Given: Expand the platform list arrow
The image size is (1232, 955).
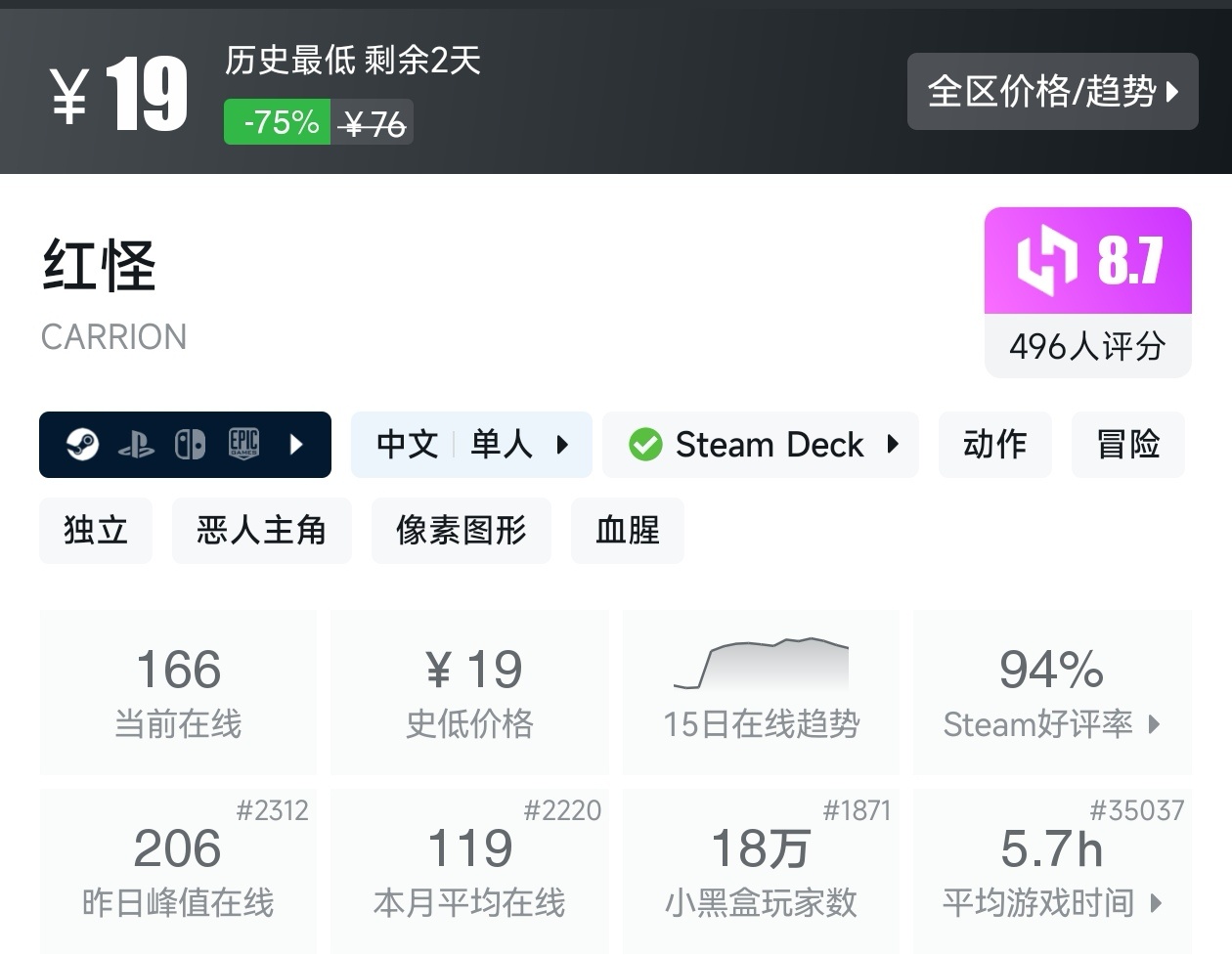Looking at the screenshot, I should (297, 445).
